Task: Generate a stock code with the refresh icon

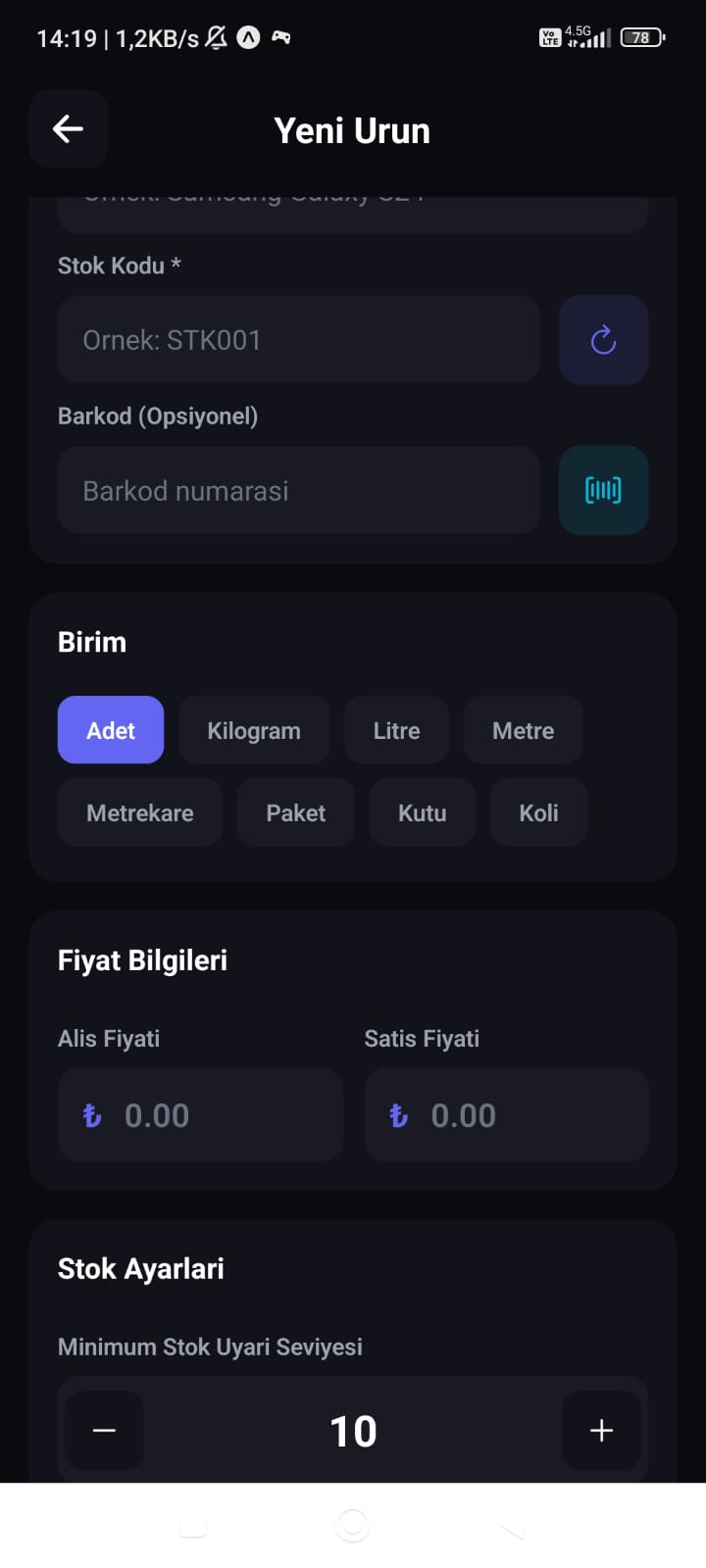Action: 603,340
